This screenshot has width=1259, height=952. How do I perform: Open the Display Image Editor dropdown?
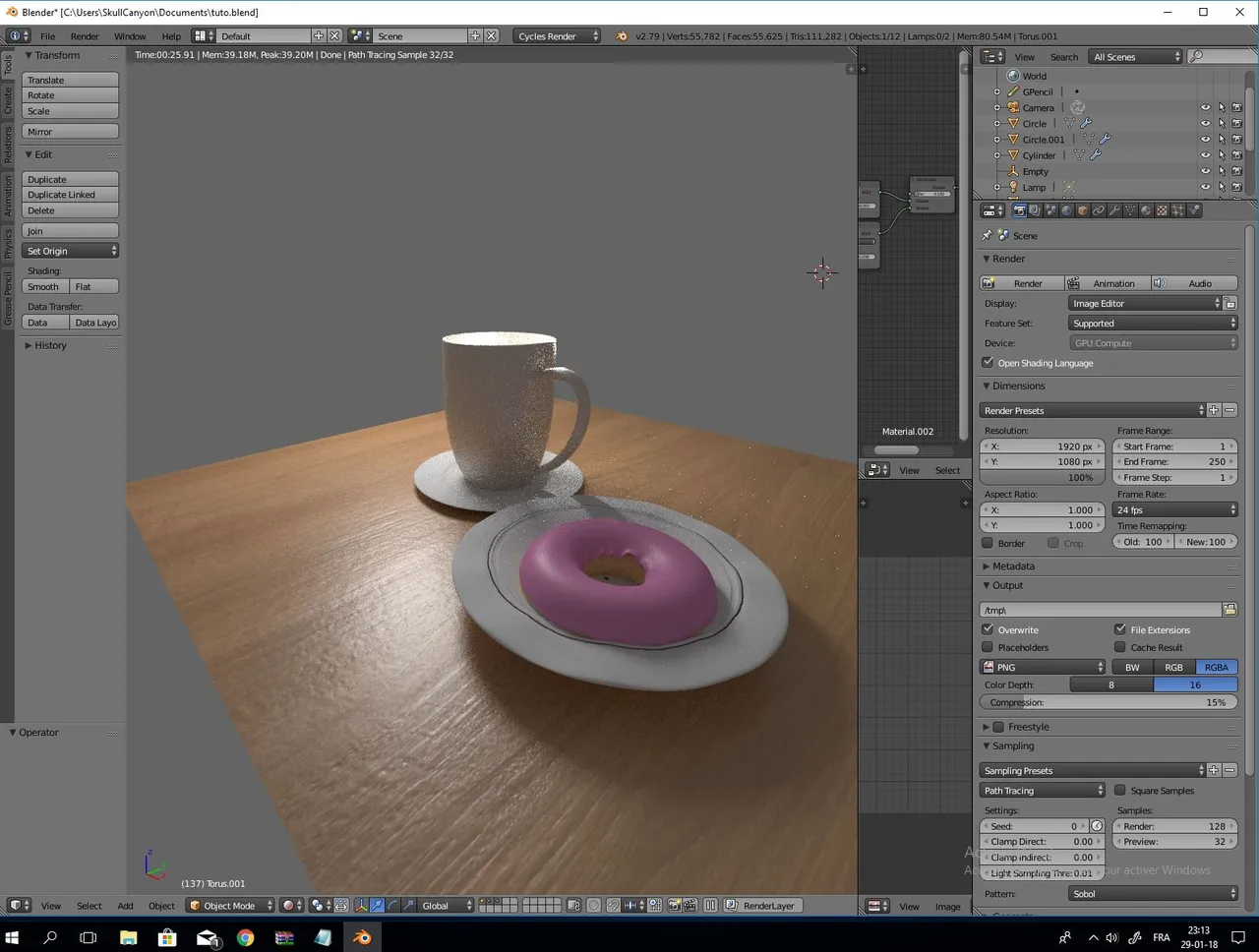coord(1145,304)
